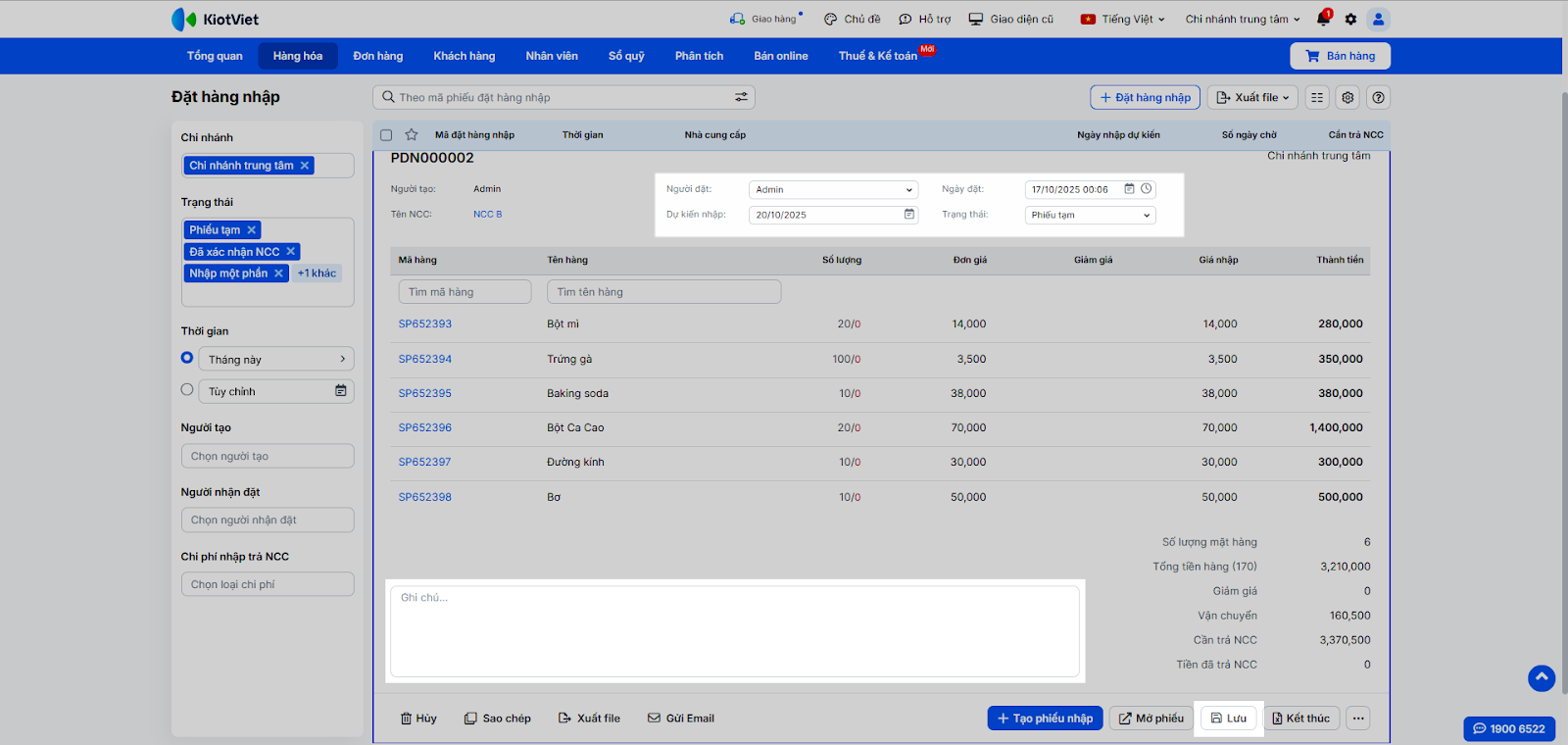Image resolution: width=1568 pixels, height=745 pixels.
Task: Open the Chi nhánh trung tâm branch dropdown in header
Action: (x=1243, y=19)
